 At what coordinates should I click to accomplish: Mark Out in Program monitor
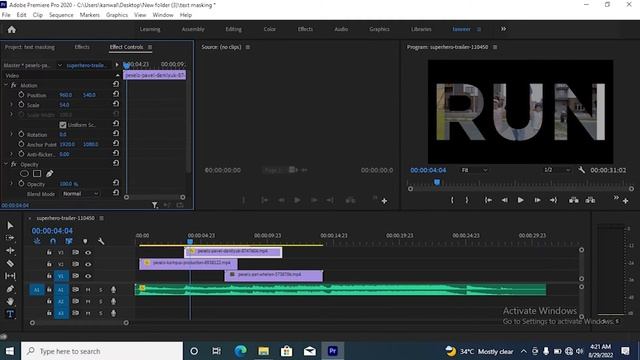pyautogui.click(x=467, y=200)
